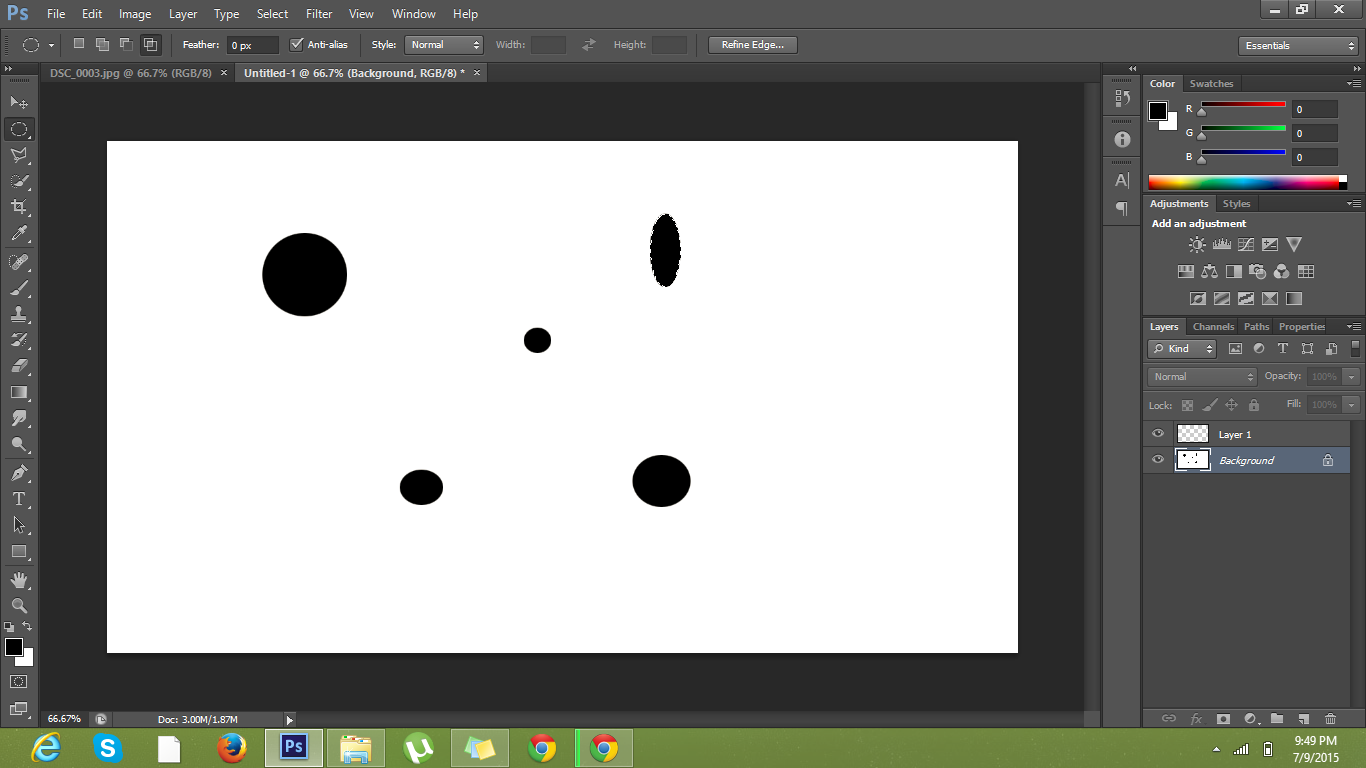Choose New selection mode button
This screenshot has width=1366, height=768.
79,44
